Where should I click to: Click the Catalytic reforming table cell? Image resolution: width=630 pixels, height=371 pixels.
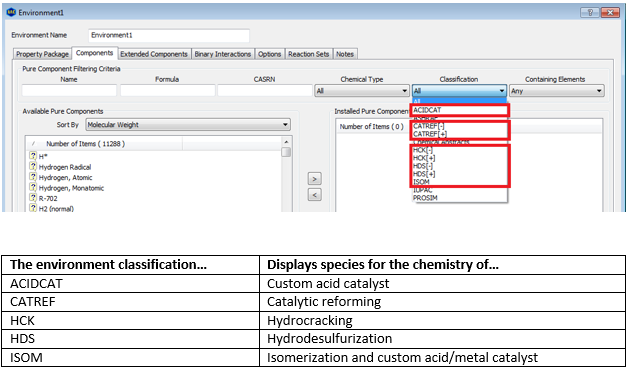tap(442, 301)
